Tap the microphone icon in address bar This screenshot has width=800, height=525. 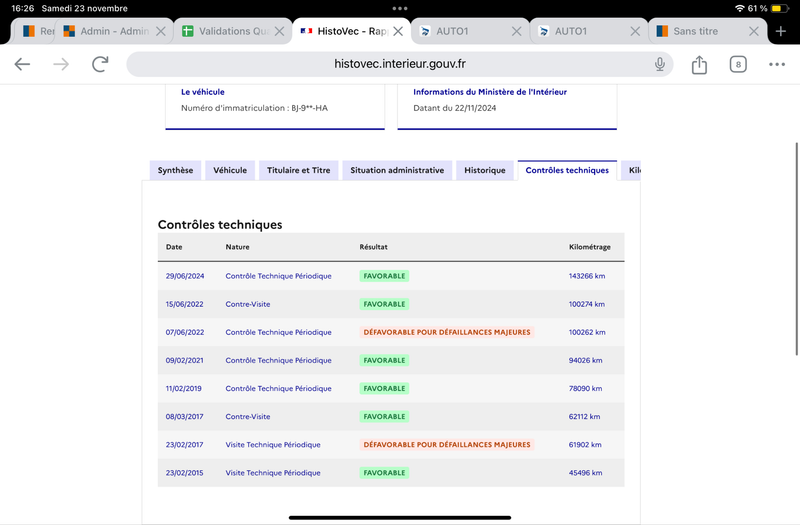coord(660,64)
